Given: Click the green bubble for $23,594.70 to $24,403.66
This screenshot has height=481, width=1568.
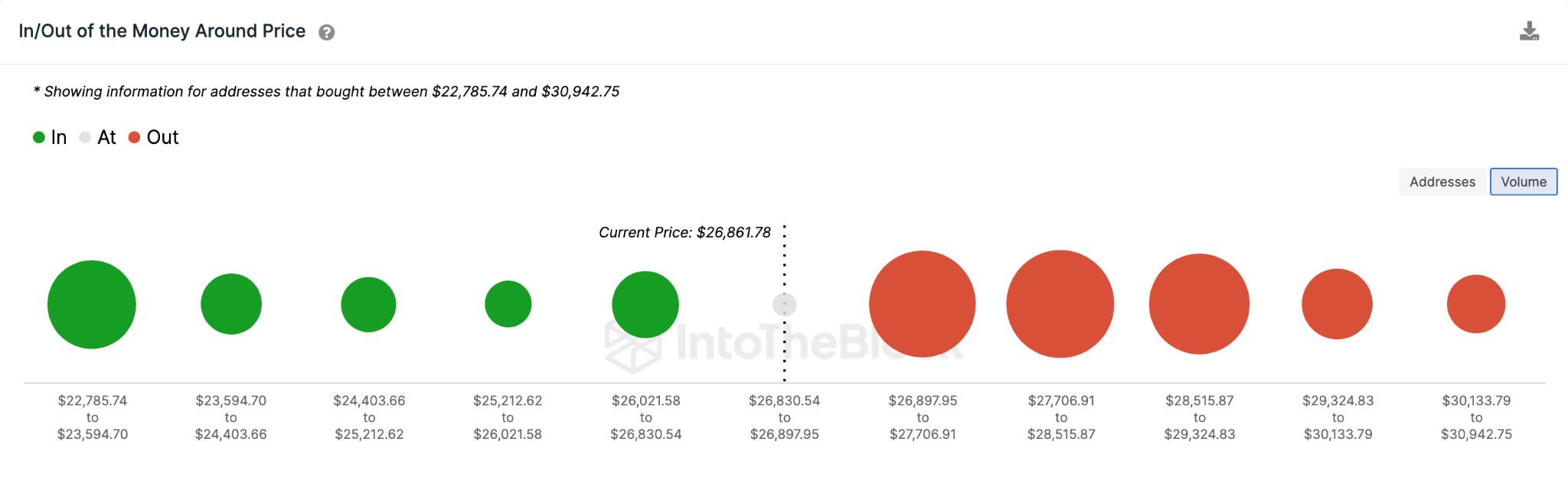Looking at the screenshot, I should click(x=231, y=303).
